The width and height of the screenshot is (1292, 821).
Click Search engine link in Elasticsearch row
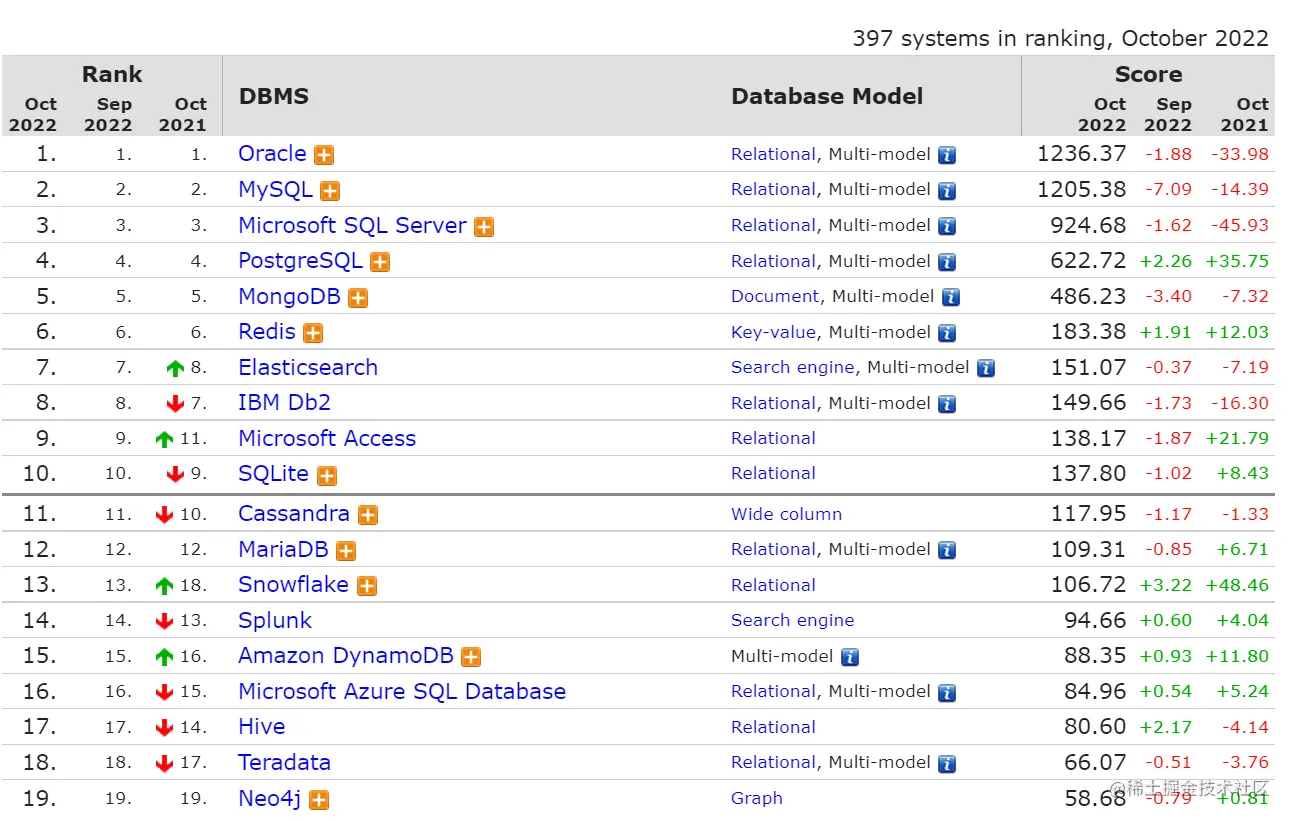click(792, 367)
